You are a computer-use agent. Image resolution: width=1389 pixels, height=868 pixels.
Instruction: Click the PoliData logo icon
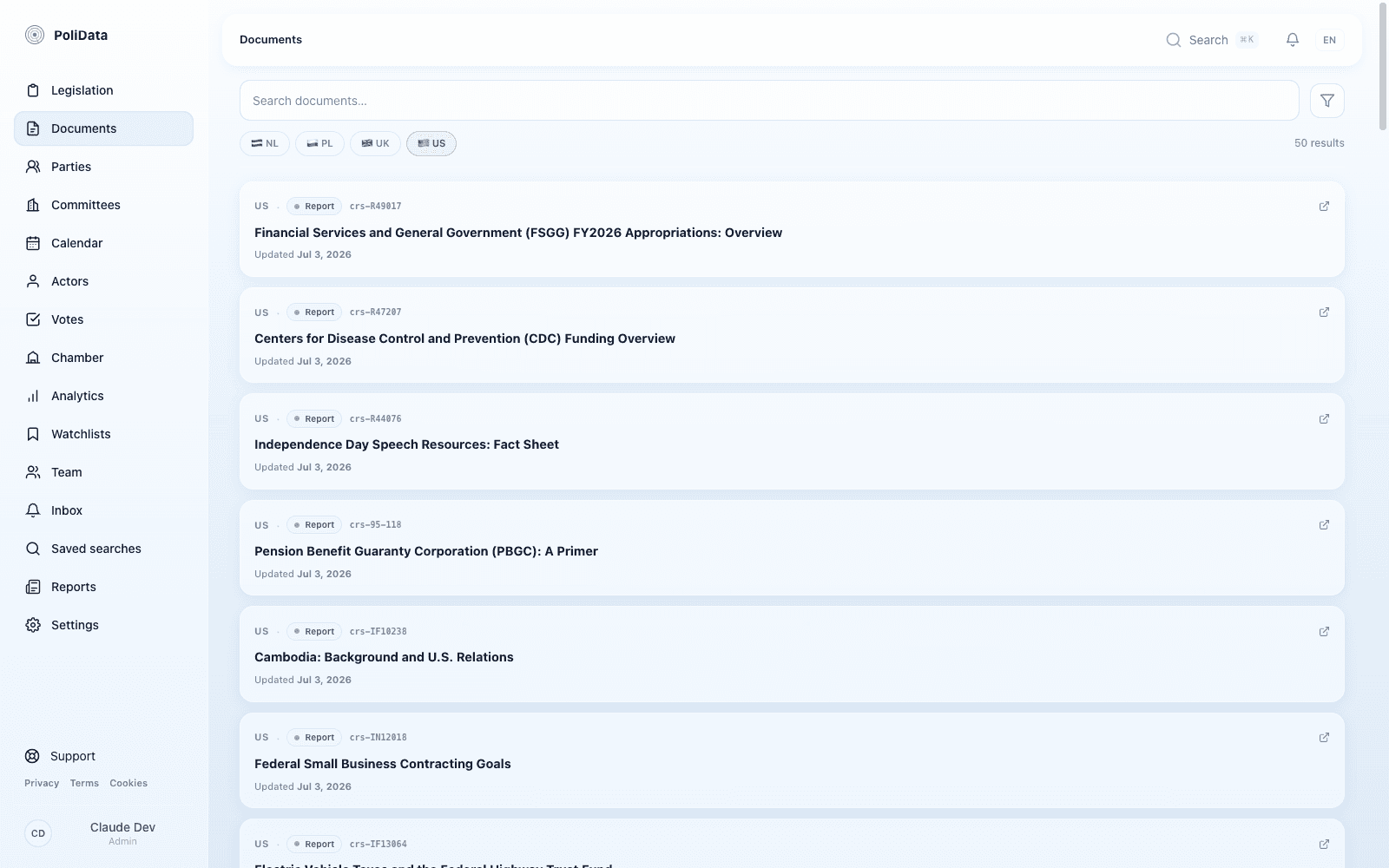[x=35, y=35]
